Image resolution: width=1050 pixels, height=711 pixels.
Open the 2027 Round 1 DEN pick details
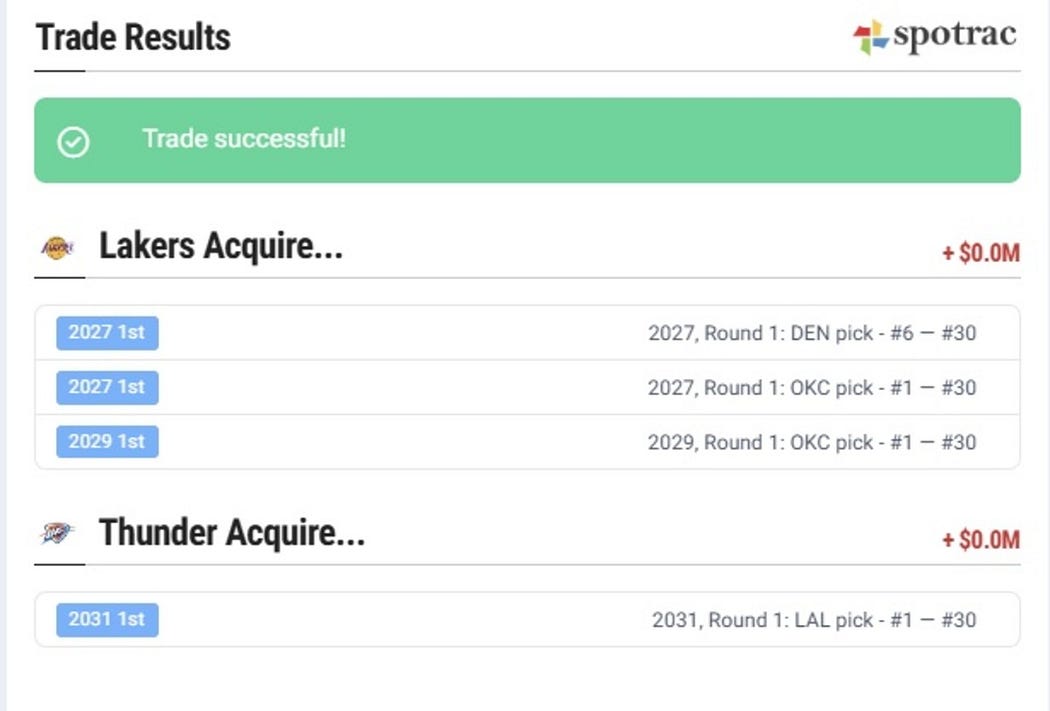(x=811, y=333)
